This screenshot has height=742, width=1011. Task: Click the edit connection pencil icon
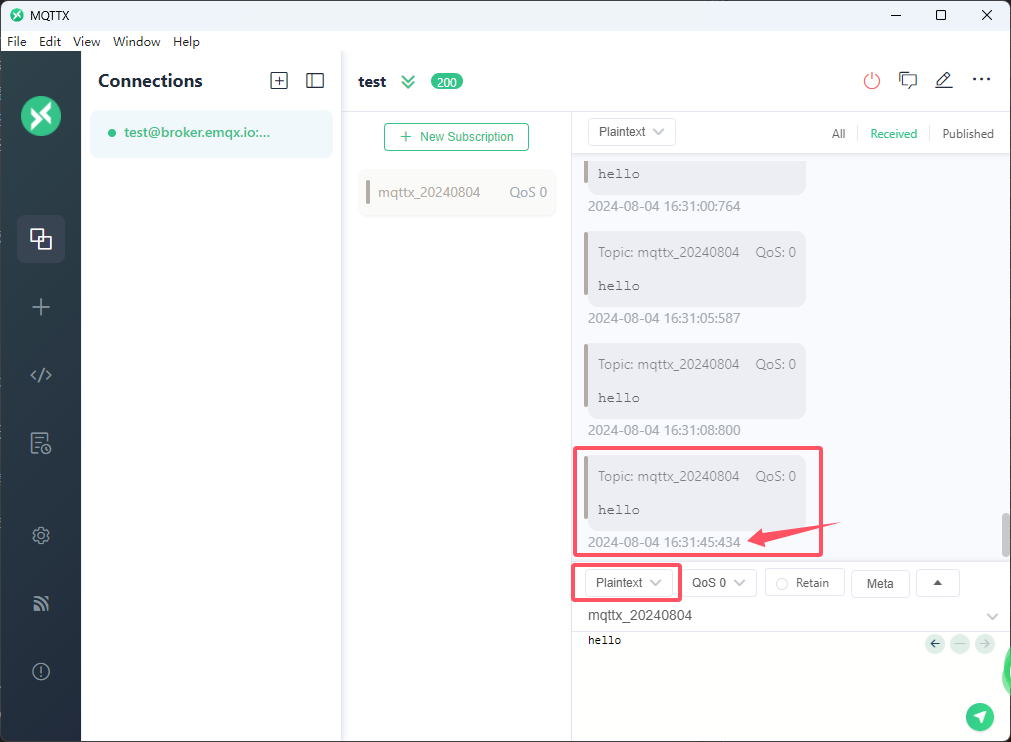(944, 81)
